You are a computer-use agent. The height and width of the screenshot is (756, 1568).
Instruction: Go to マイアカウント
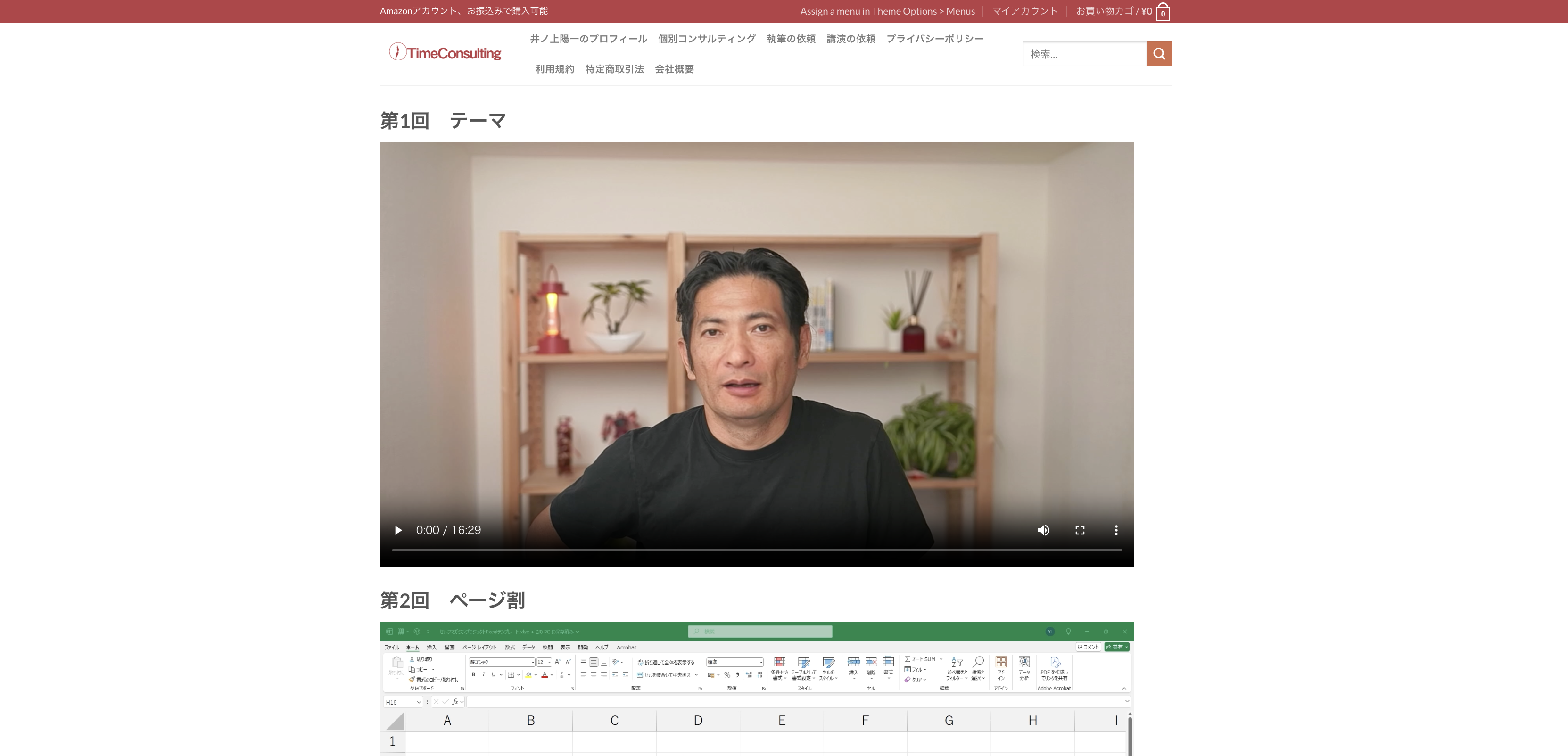click(1025, 11)
